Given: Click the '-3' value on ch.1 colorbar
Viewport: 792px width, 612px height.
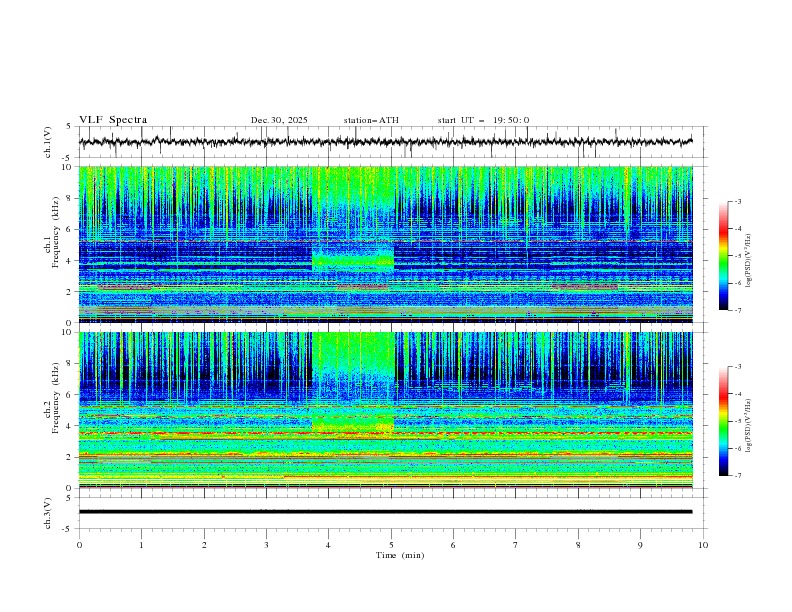Looking at the screenshot, I should click(x=737, y=201).
